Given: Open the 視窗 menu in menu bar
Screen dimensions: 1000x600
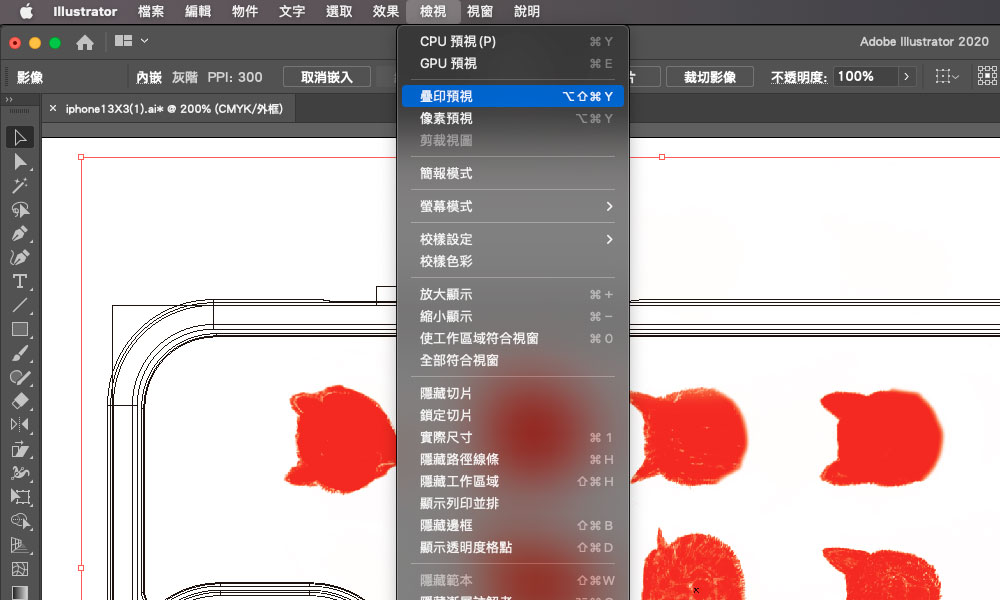Looking at the screenshot, I should (480, 12).
